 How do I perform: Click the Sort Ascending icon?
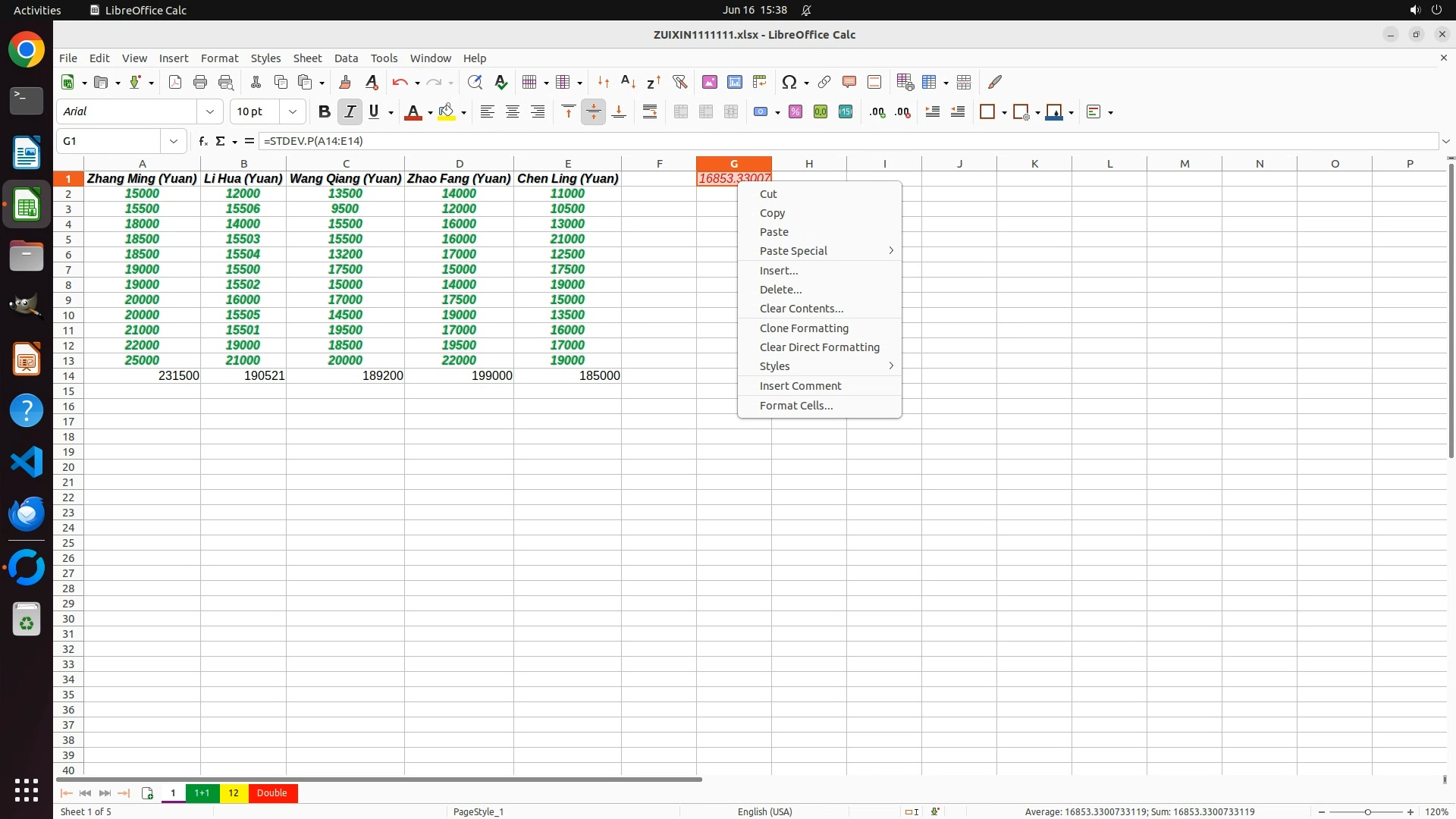[628, 83]
